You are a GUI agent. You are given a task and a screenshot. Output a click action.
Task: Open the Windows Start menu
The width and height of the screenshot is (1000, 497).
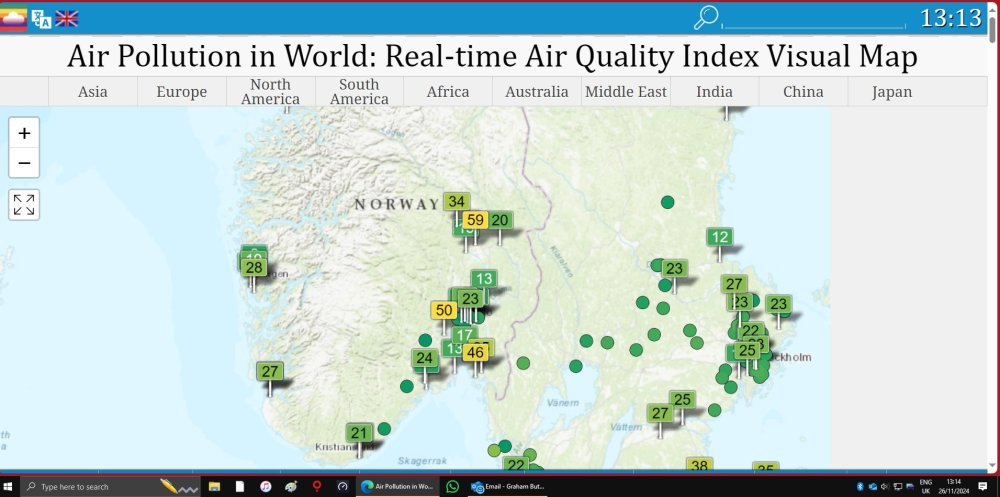point(10,486)
